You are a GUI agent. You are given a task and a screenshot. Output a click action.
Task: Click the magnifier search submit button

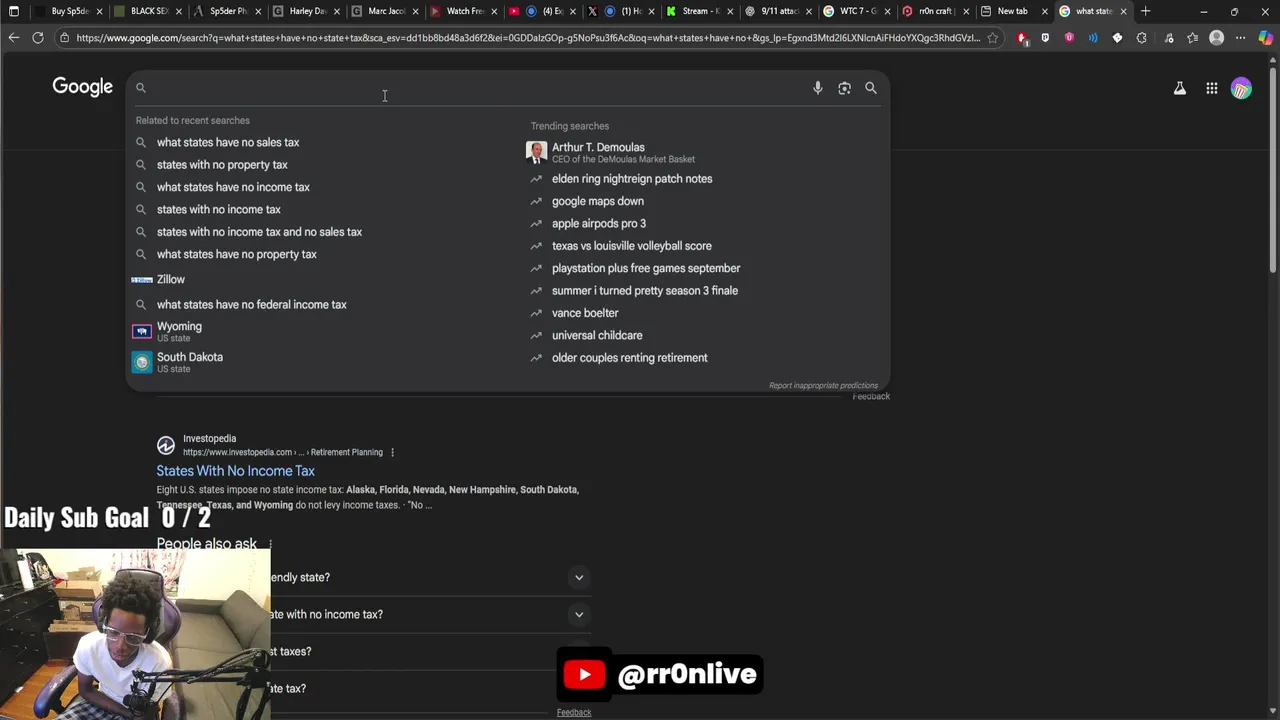coord(871,88)
